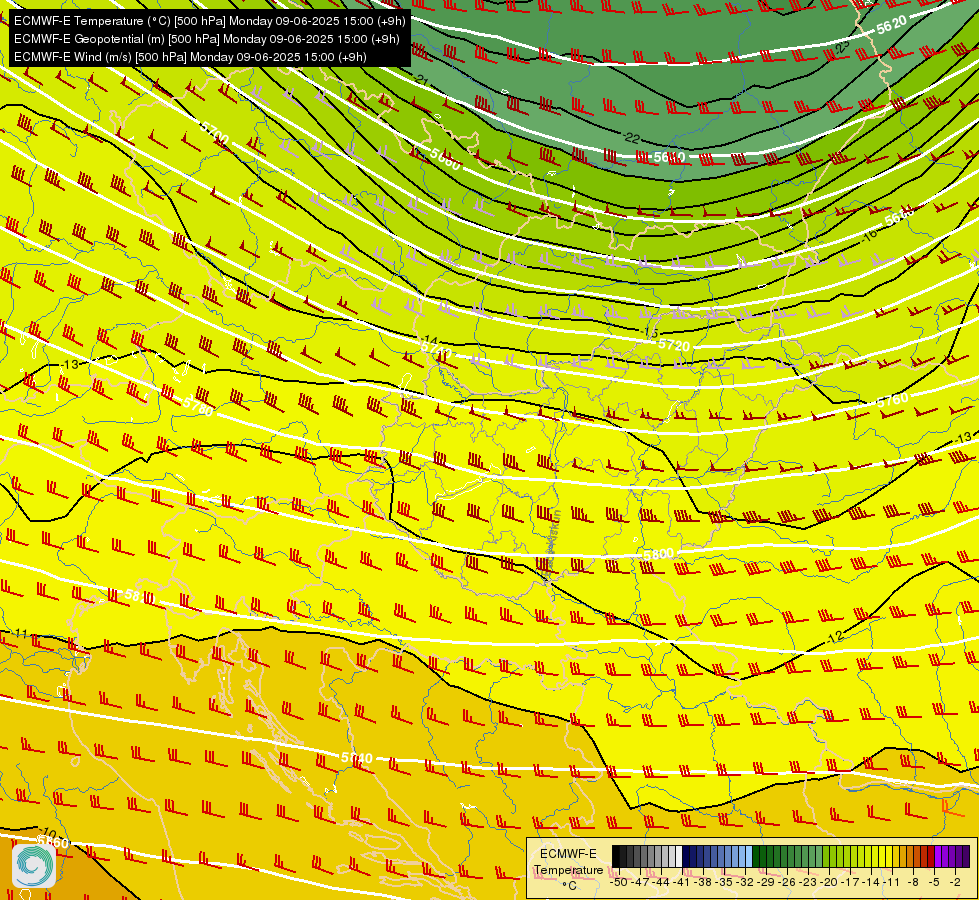Click legend tick label -29
The image size is (979, 900).
click(x=766, y=882)
